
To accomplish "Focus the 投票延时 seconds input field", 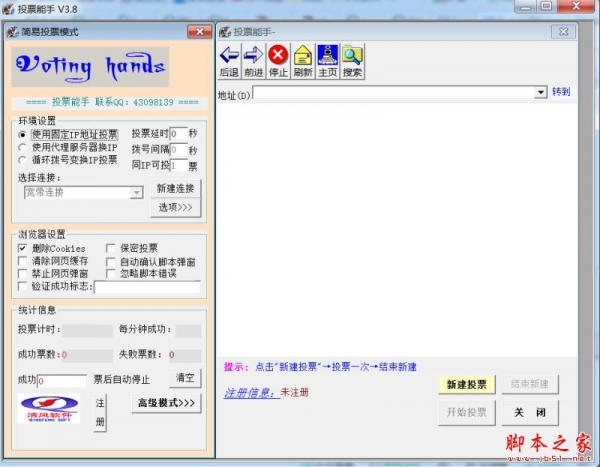I will [178, 134].
